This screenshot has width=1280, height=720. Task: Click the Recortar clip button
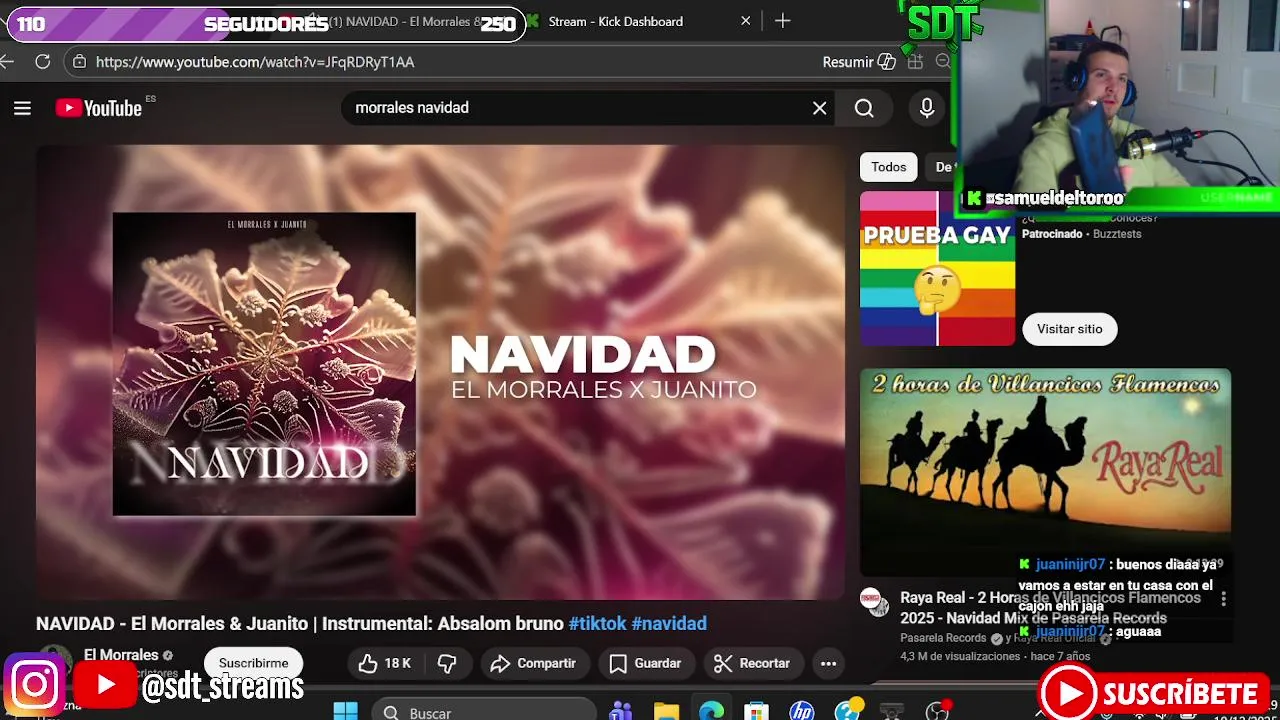click(752, 663)
